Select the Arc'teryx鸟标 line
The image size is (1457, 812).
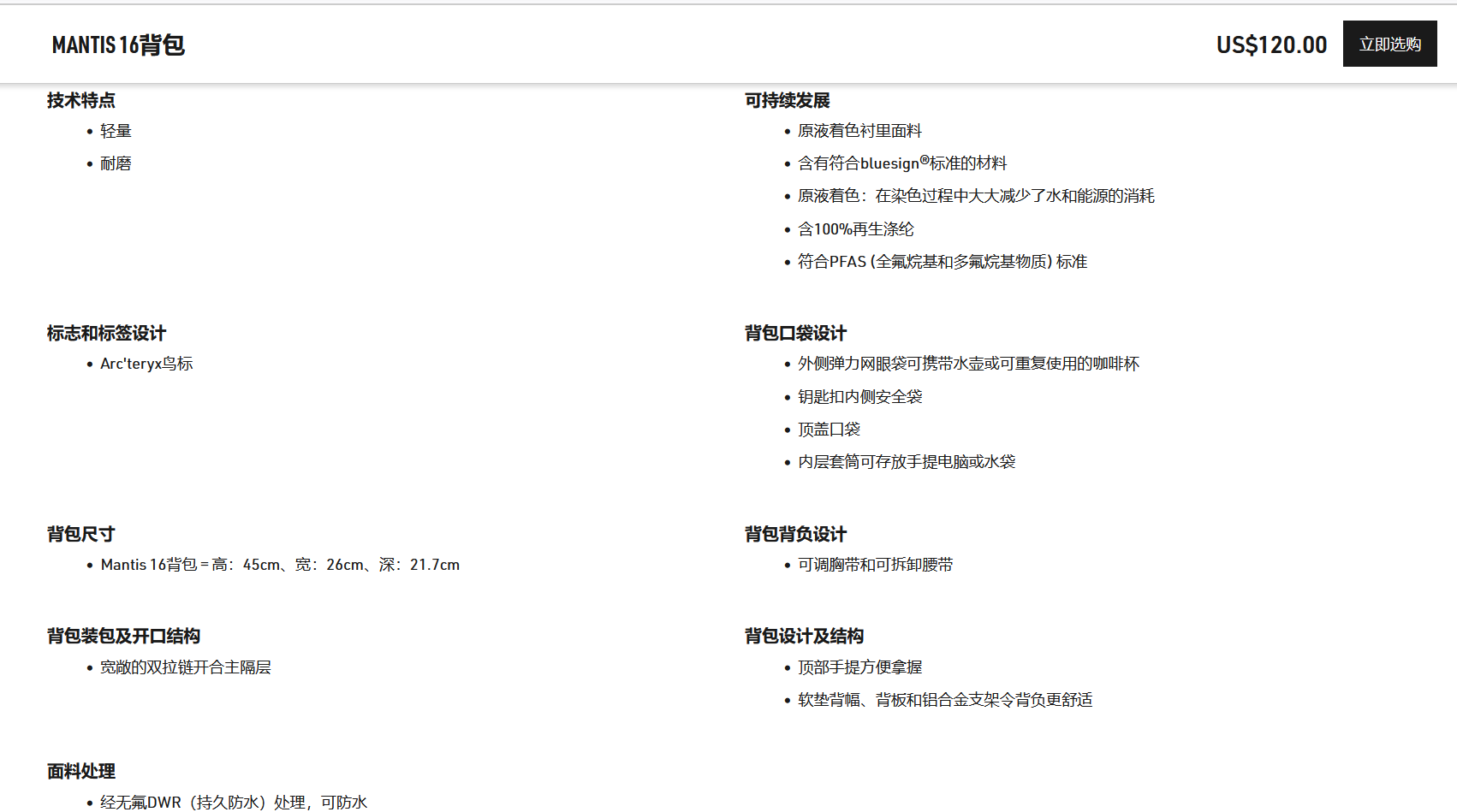tap(146, 364)
